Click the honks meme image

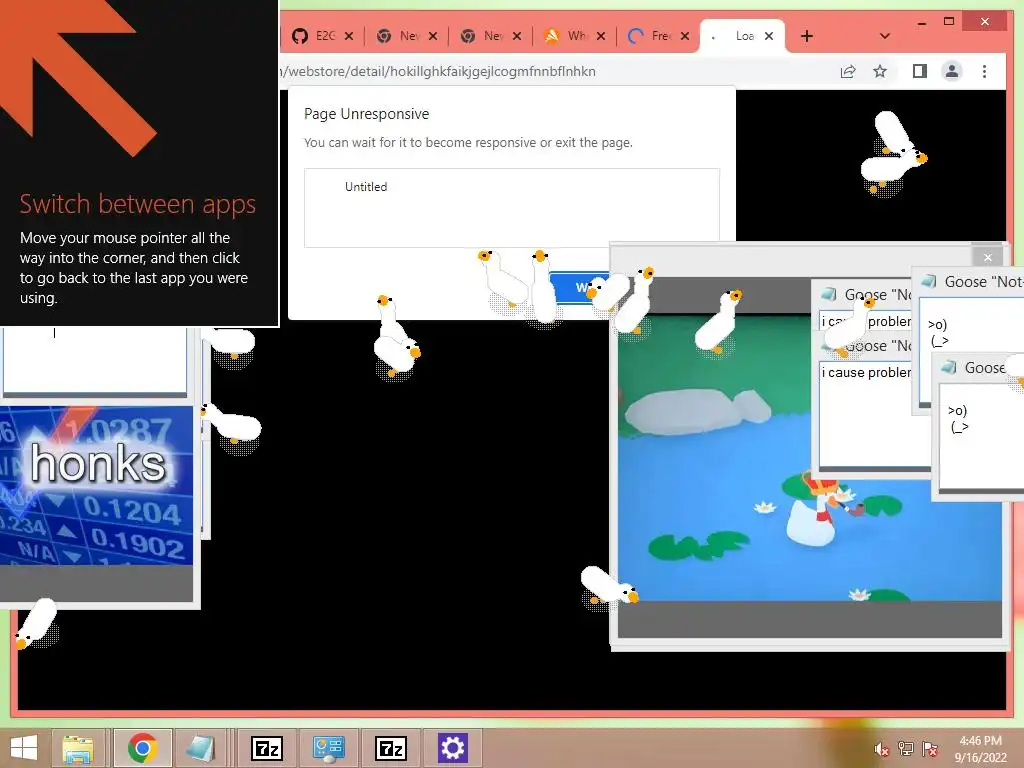97,486
